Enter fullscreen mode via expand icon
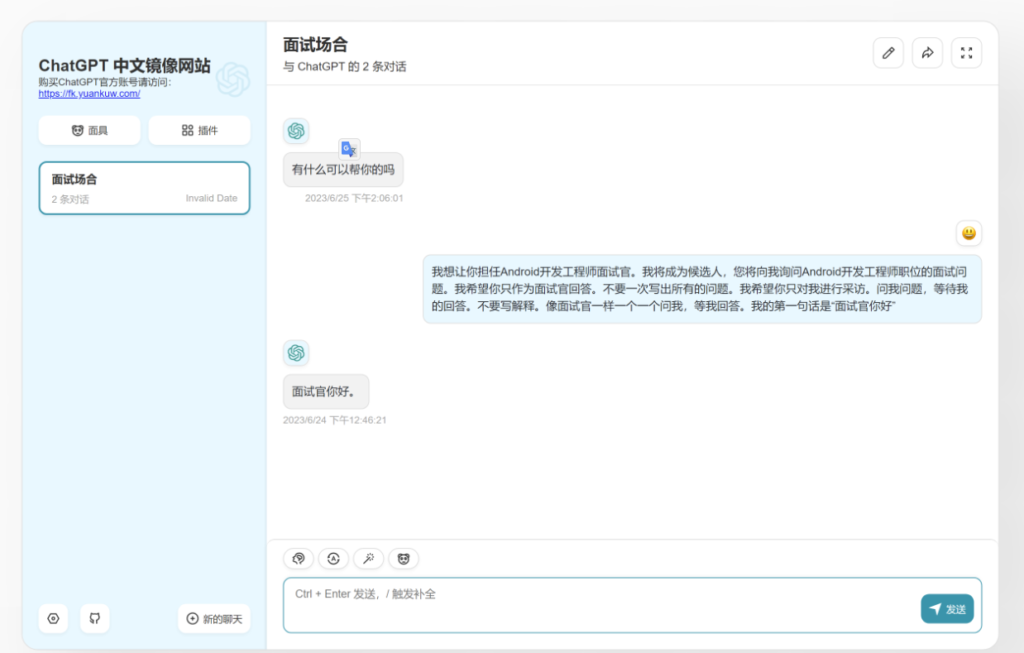Screen dimensions: 1024x653 [966, 53]
